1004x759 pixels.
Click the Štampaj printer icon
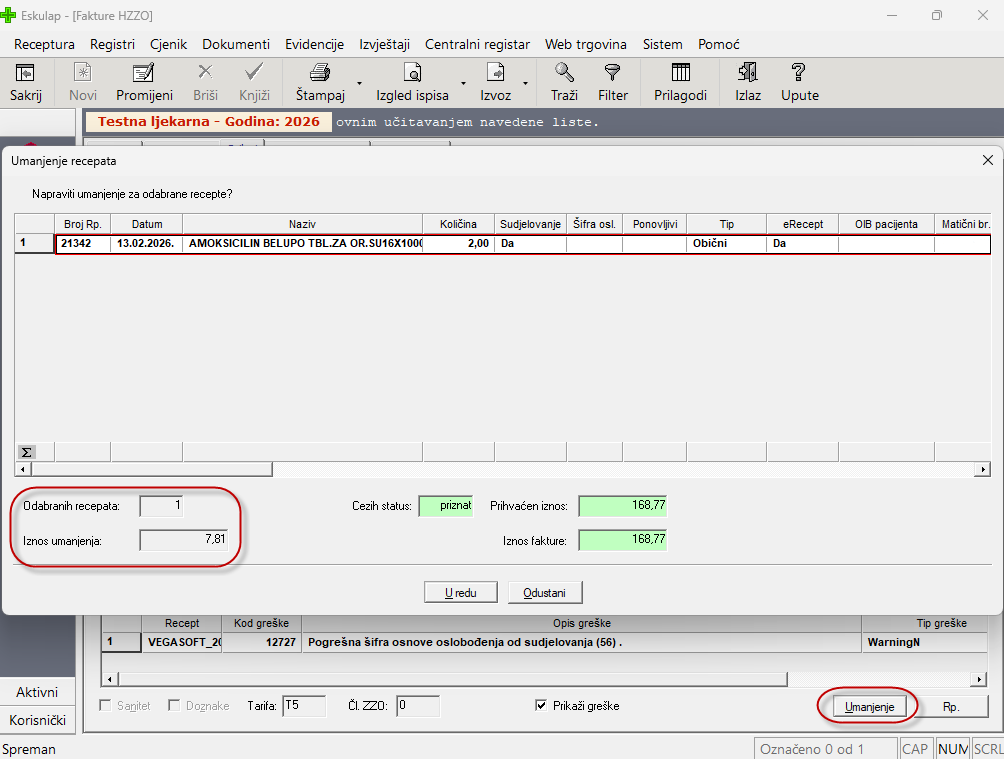(319, 73)
